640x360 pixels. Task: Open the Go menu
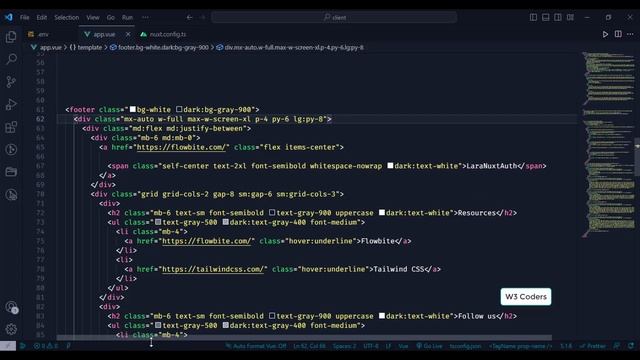pyautogui.click(x=111, y=18)
